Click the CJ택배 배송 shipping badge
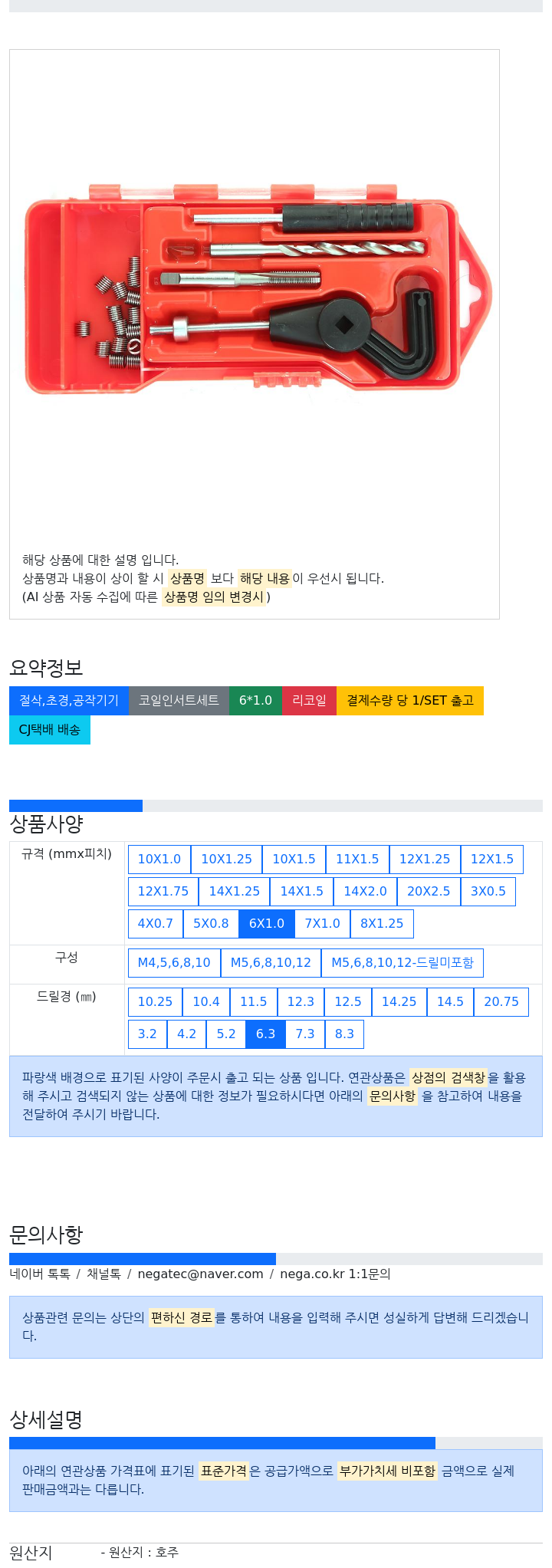Image resolution: width=552 pixels, height=1568 pixels. [x=50, y=730]
